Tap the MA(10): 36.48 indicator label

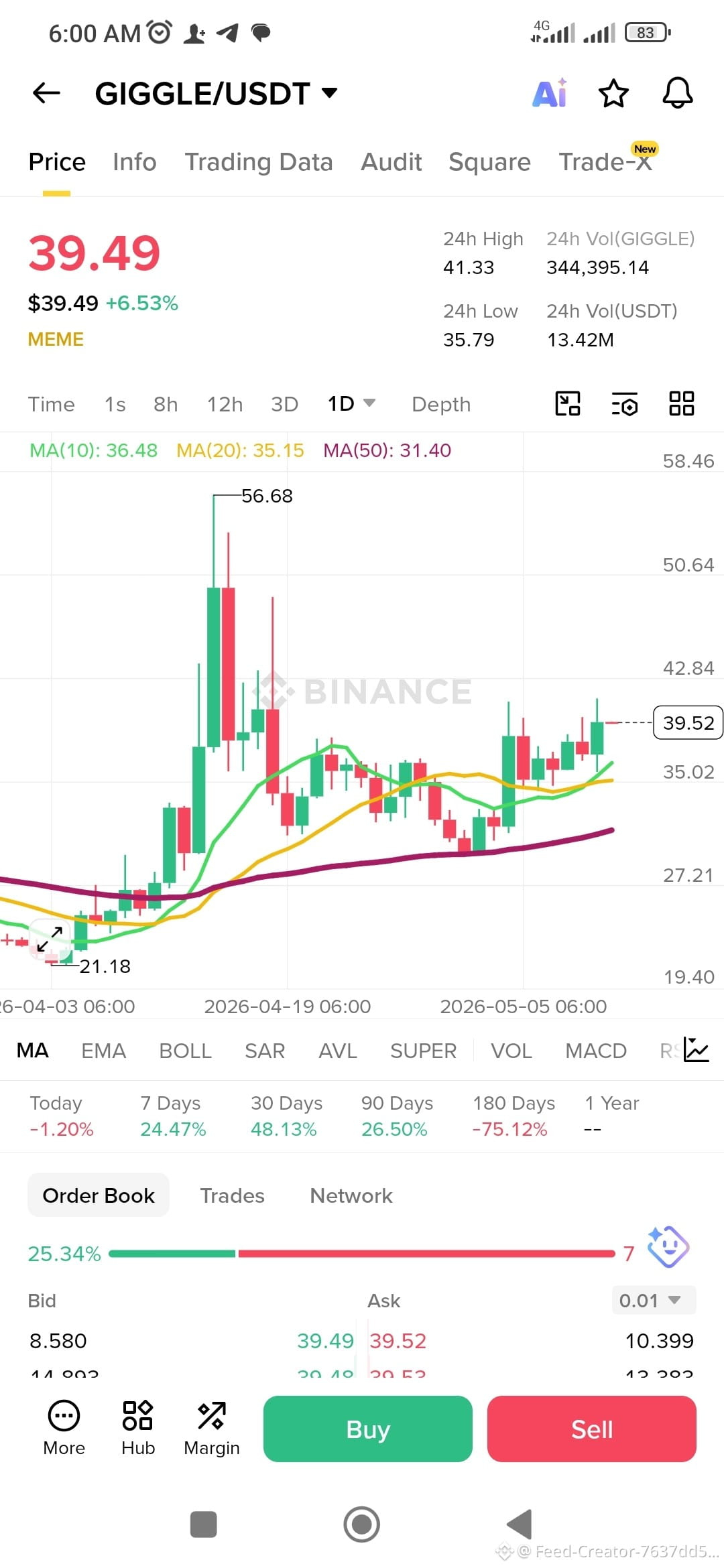[94, 450]
